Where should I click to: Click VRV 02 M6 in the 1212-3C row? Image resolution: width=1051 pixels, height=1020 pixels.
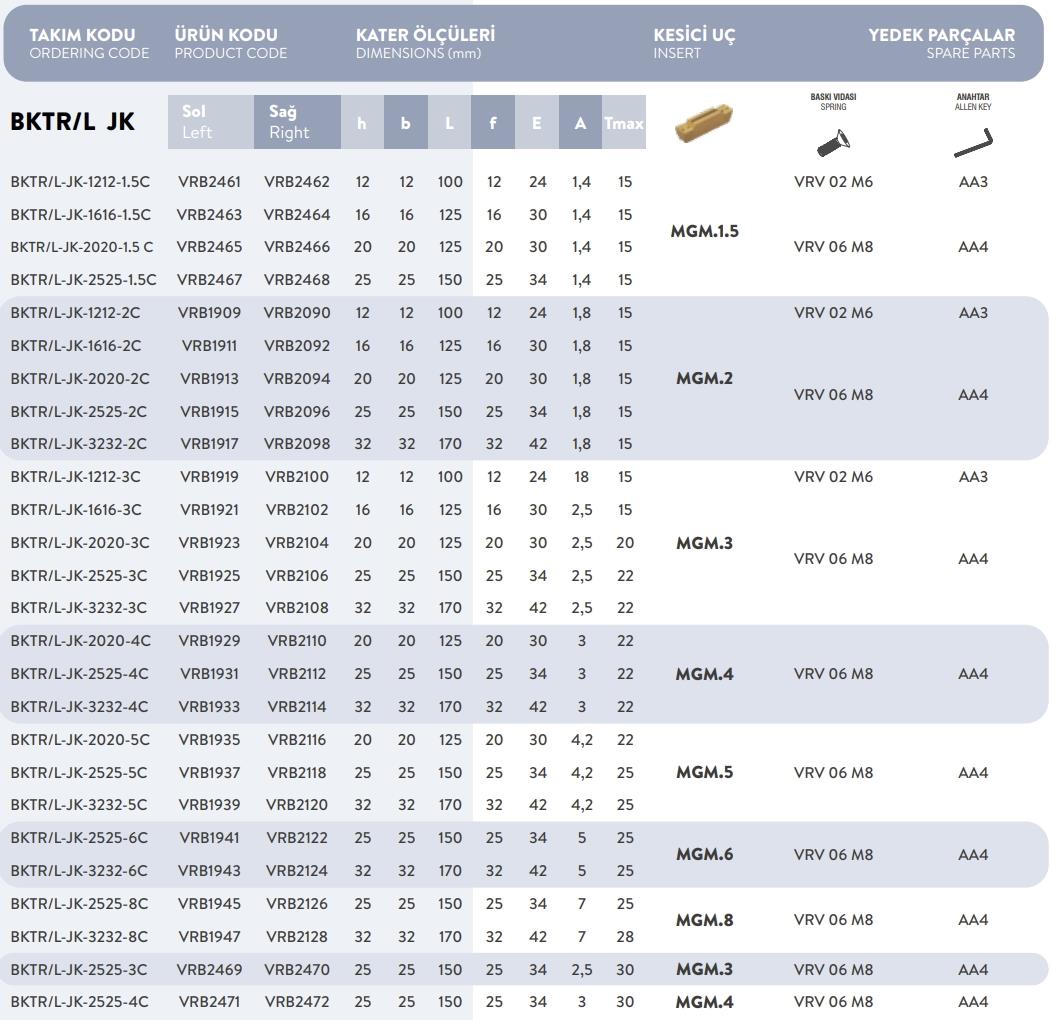[x=833, y=476]
